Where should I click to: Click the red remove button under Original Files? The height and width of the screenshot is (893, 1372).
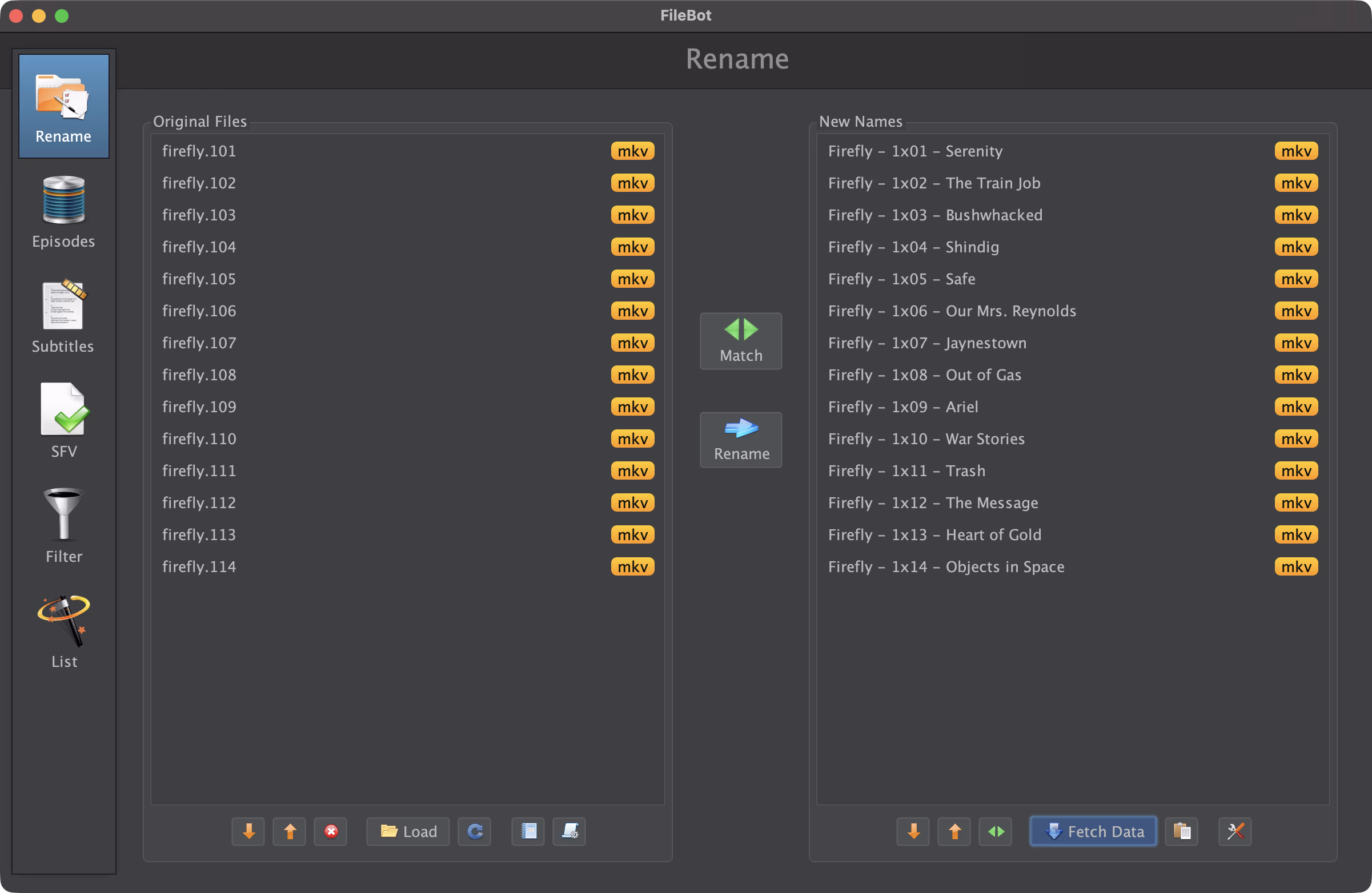331,831
